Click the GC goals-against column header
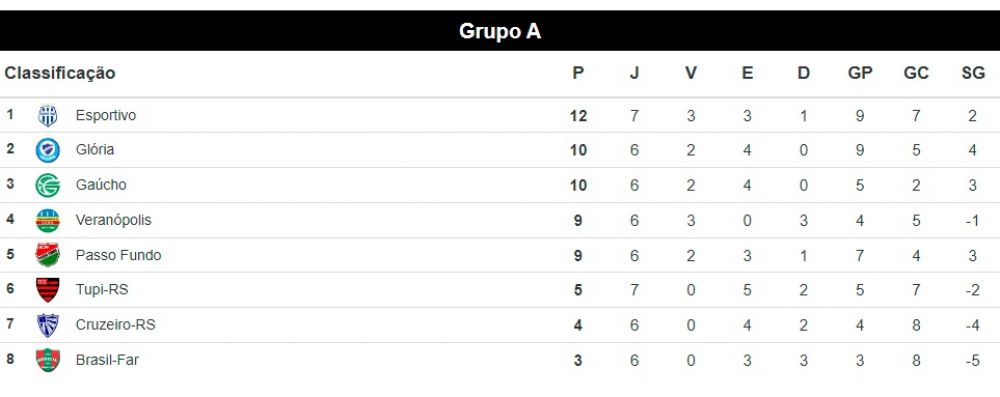 [916, 73]
